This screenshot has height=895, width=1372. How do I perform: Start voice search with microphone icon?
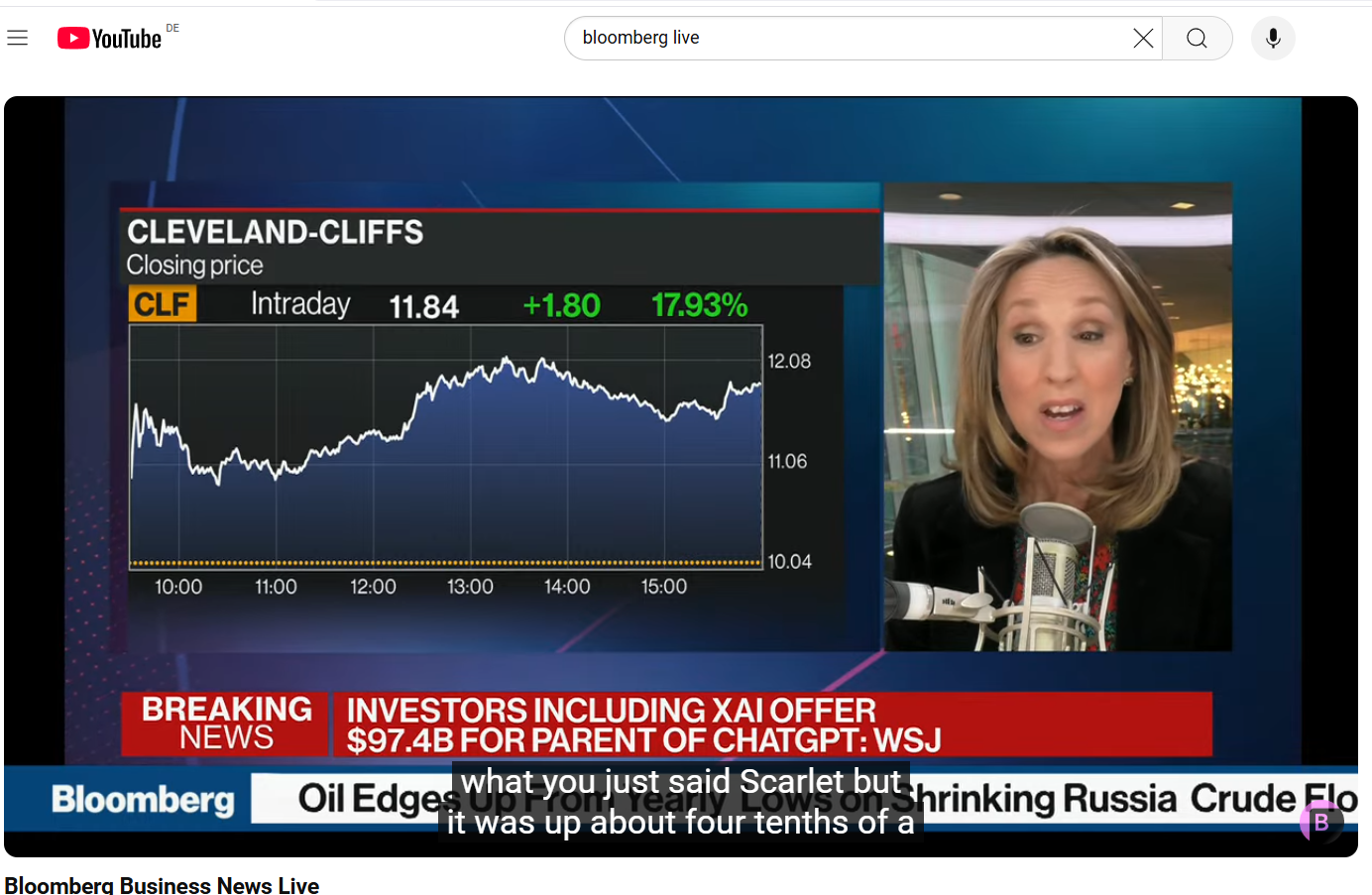click(1273, 39)
